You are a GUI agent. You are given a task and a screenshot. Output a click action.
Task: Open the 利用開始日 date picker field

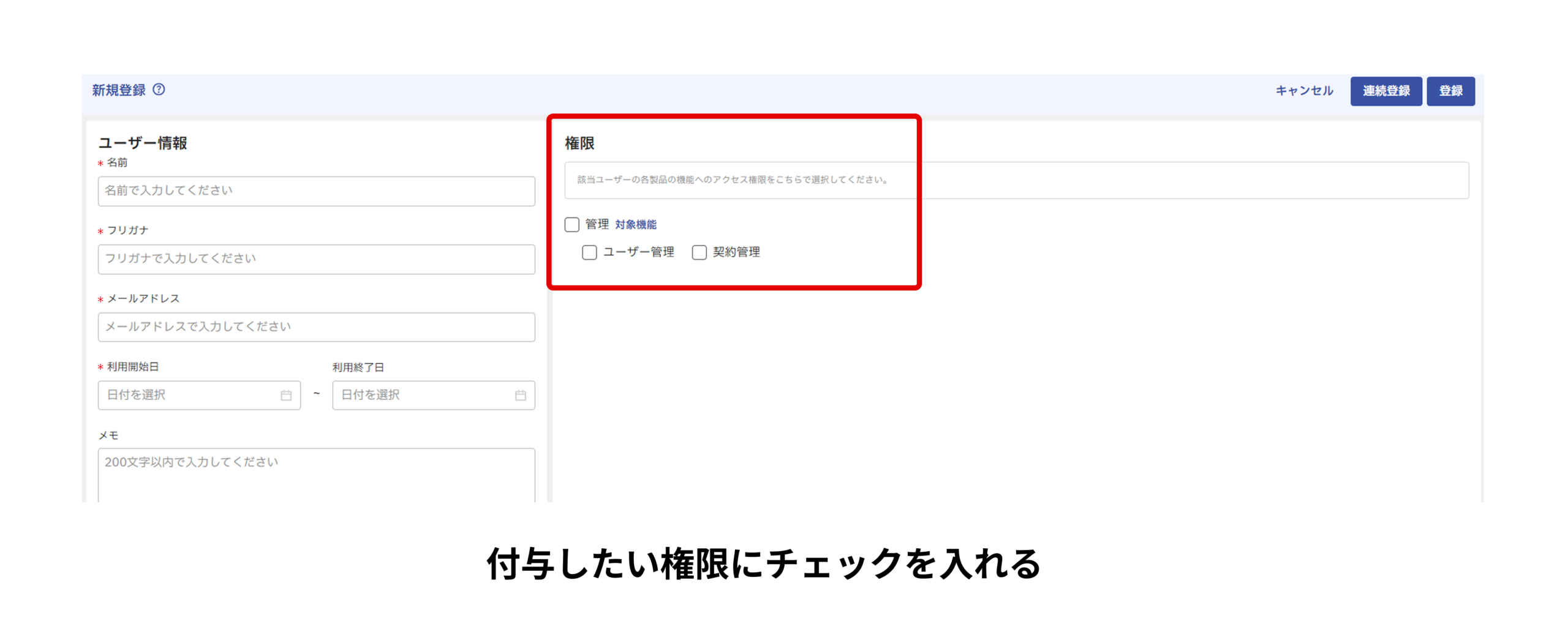click(x=190, y=395)
